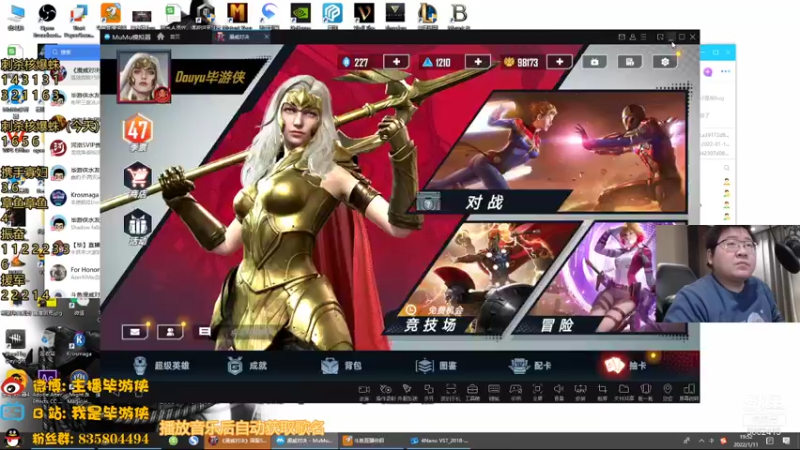Open the three-dot menu in right window
The width and height of the screenshot is (800, 450).
[726, 71]
